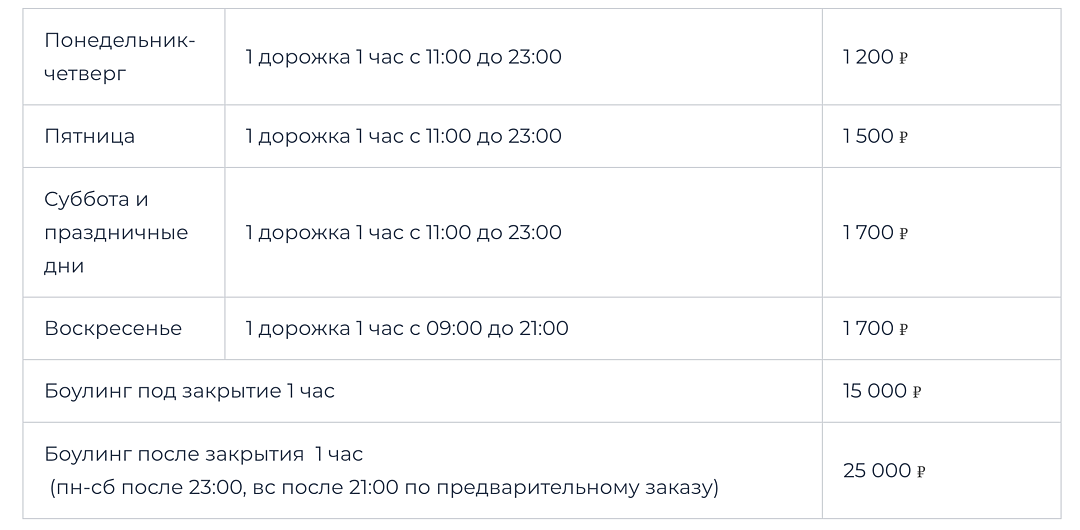Select the Воскресенье day cell

[x=113, y=328]
